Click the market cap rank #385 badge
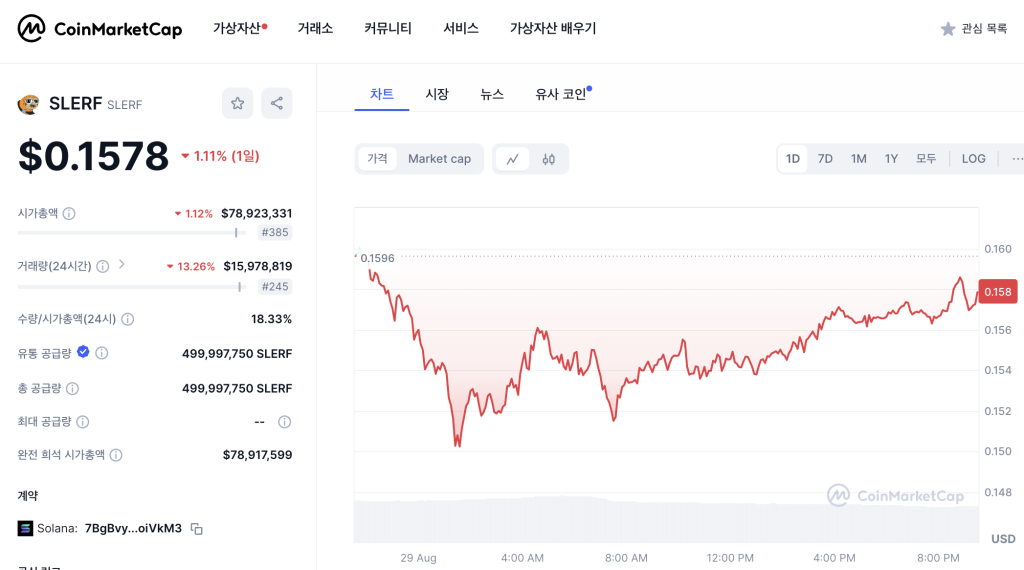1024x570 pixels. coord(275,232)
